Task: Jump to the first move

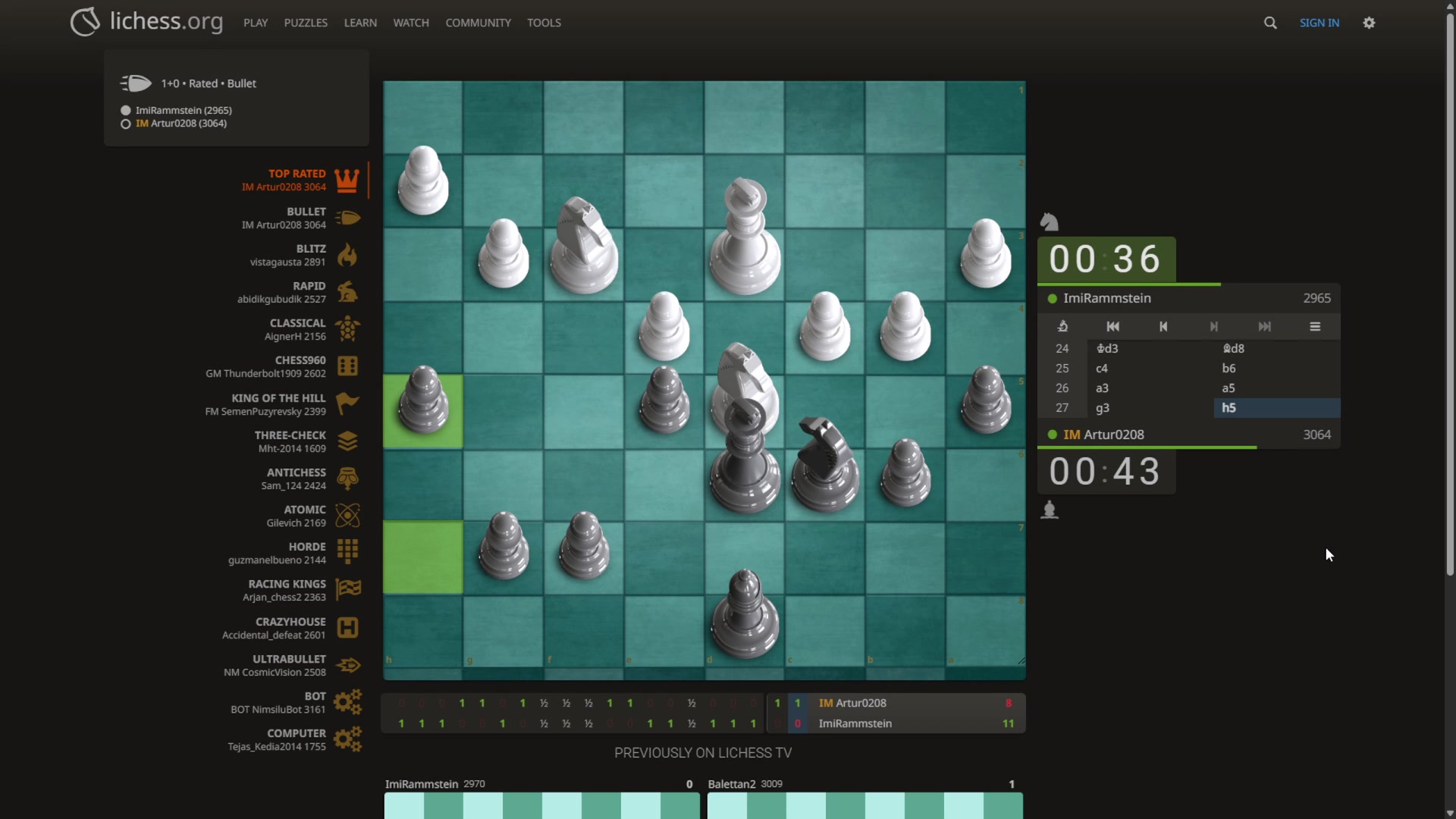Action: (1112, 327)
